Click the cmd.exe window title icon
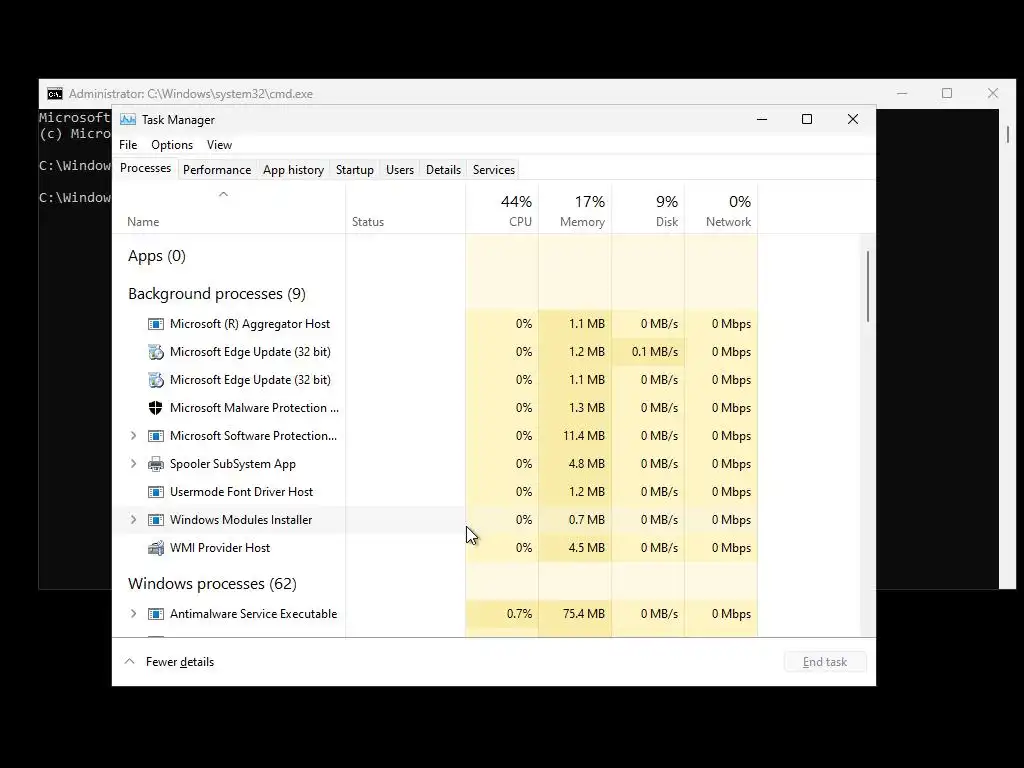This screenshot has height=768, width=1024. (55, 94)
